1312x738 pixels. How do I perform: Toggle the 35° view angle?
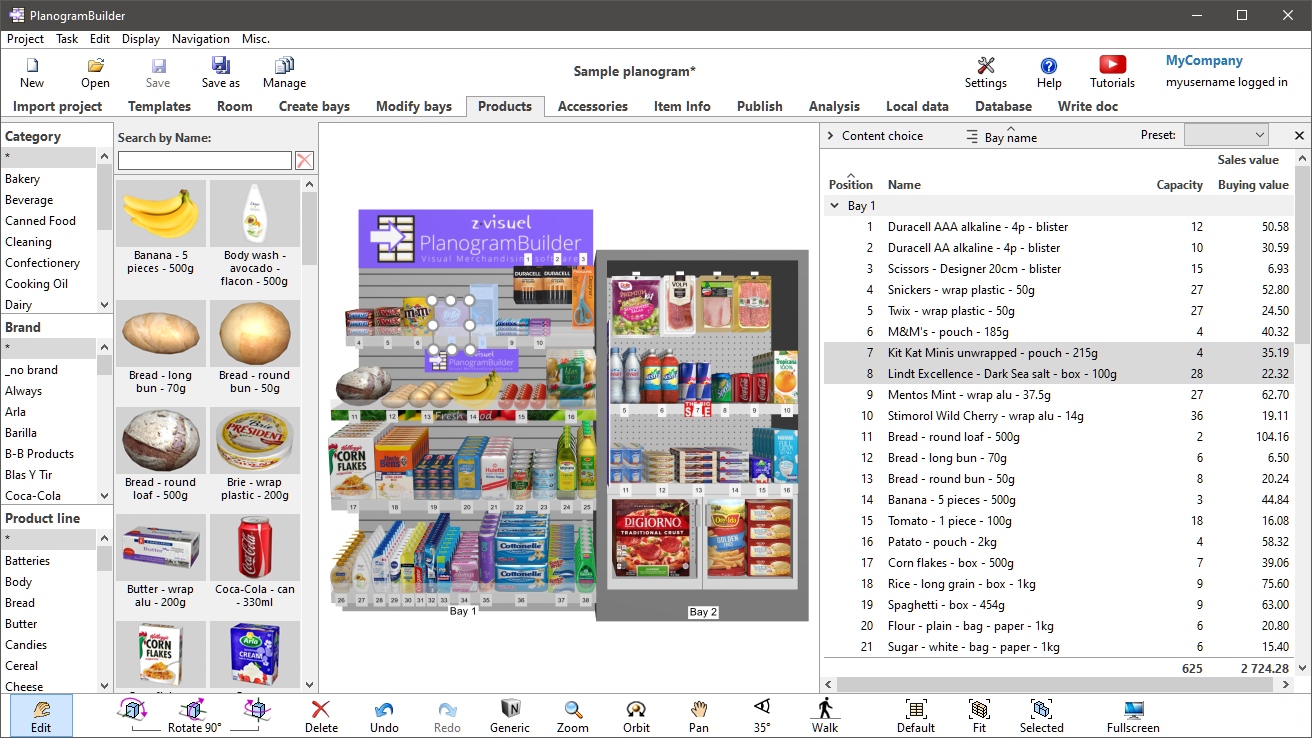(x=761, y=712)
